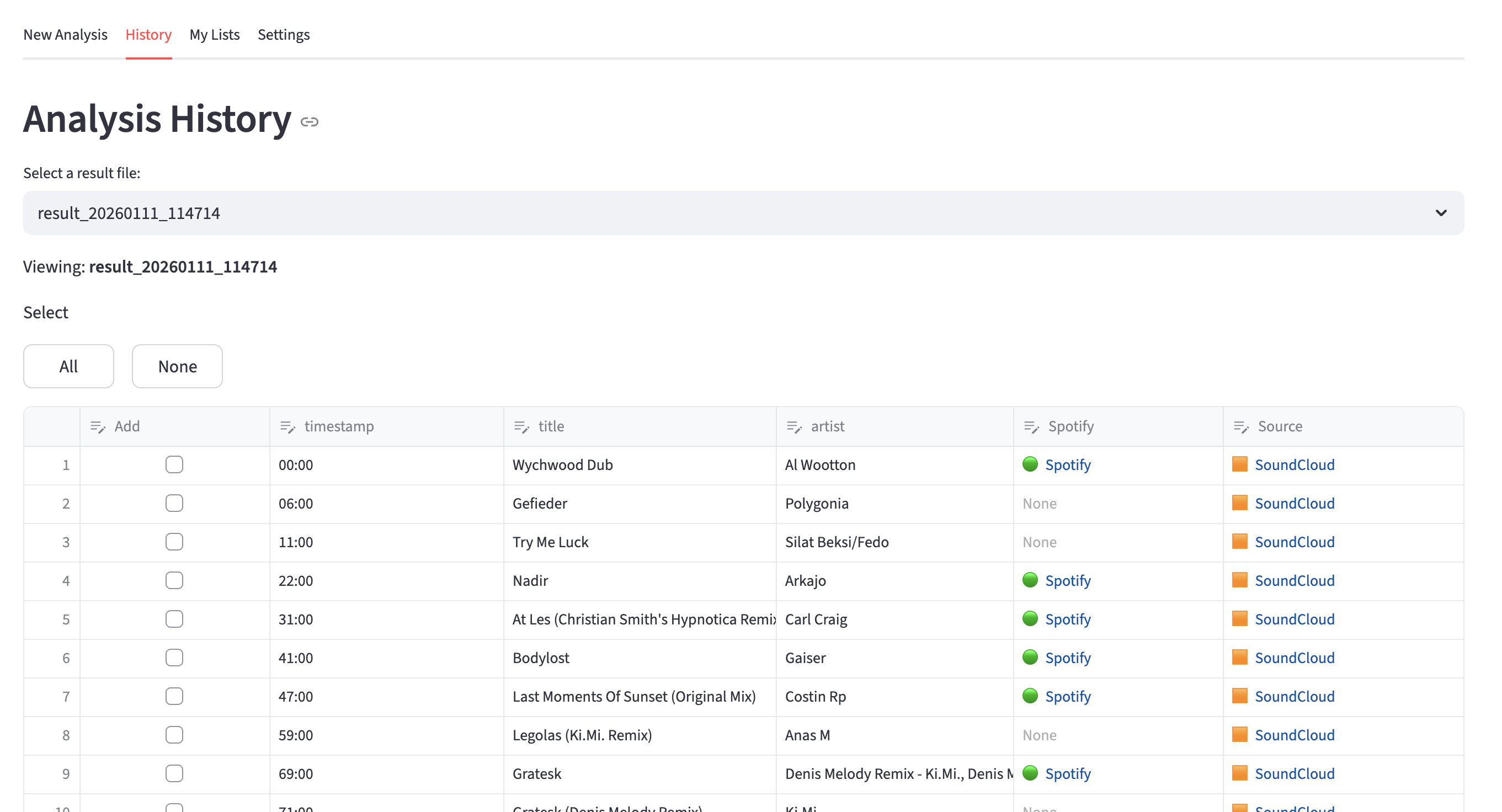Image resolution: width=1502 pixels, height=812 pixels.
Task: Check the Add box for Nadir track
Action: [174, 580]
